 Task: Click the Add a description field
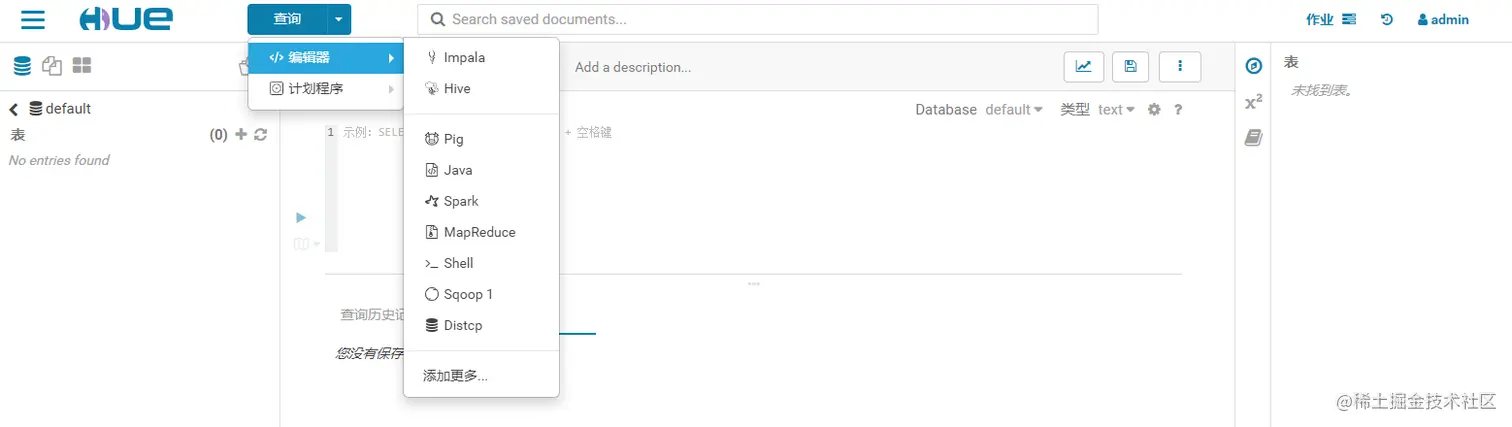[x=633, y=67]
